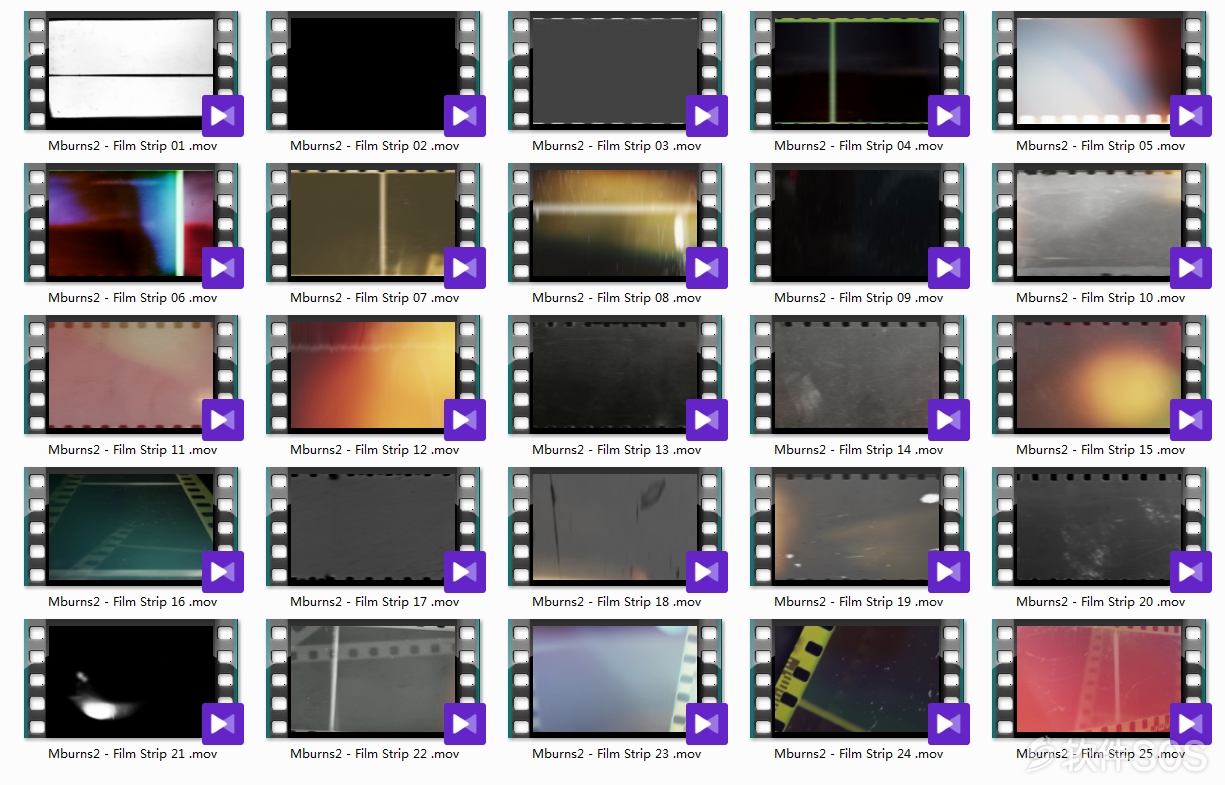This screenshot has width=1225, height=785.
Task: Click the file name "Mburns2 - Film Strip 16 .mov"
Action: coord(132,602)
